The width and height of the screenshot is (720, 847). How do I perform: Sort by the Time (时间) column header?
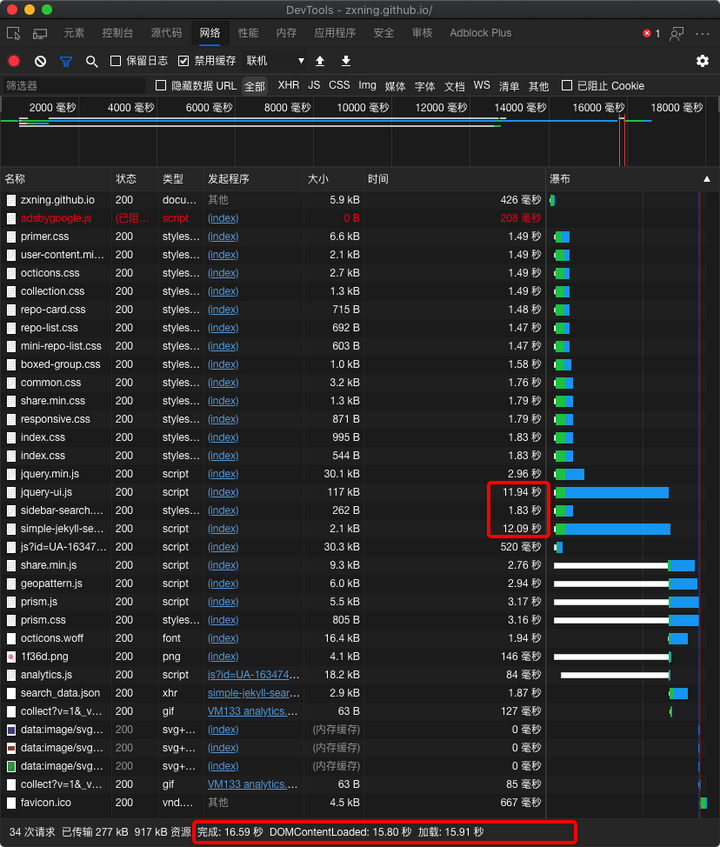coord(454,179)
